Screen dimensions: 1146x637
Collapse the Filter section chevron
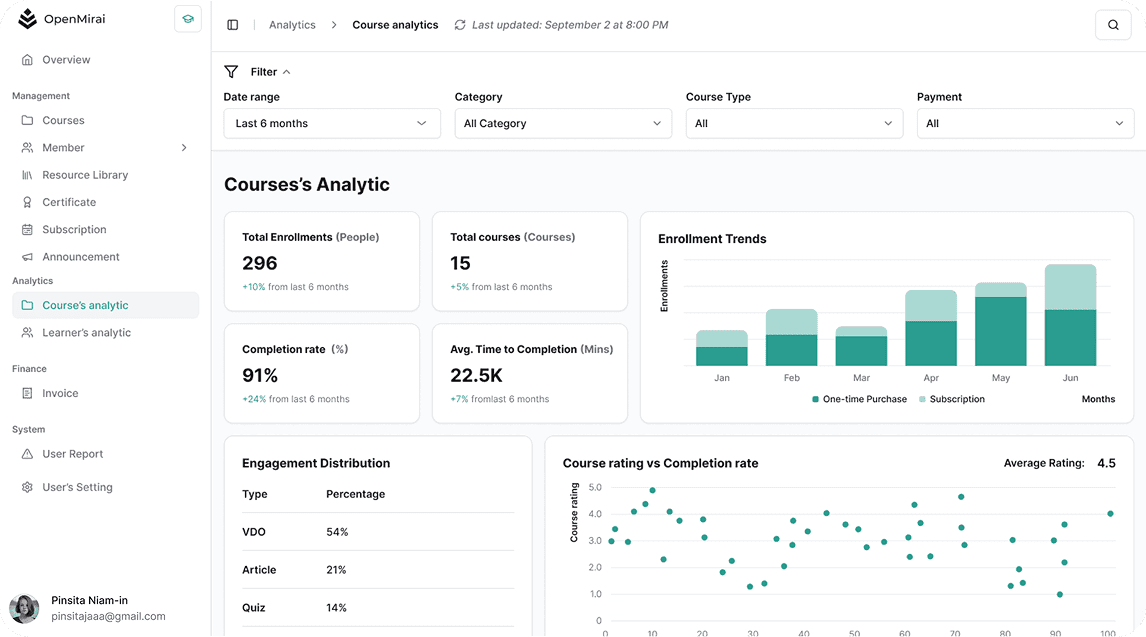click(286, 72)
